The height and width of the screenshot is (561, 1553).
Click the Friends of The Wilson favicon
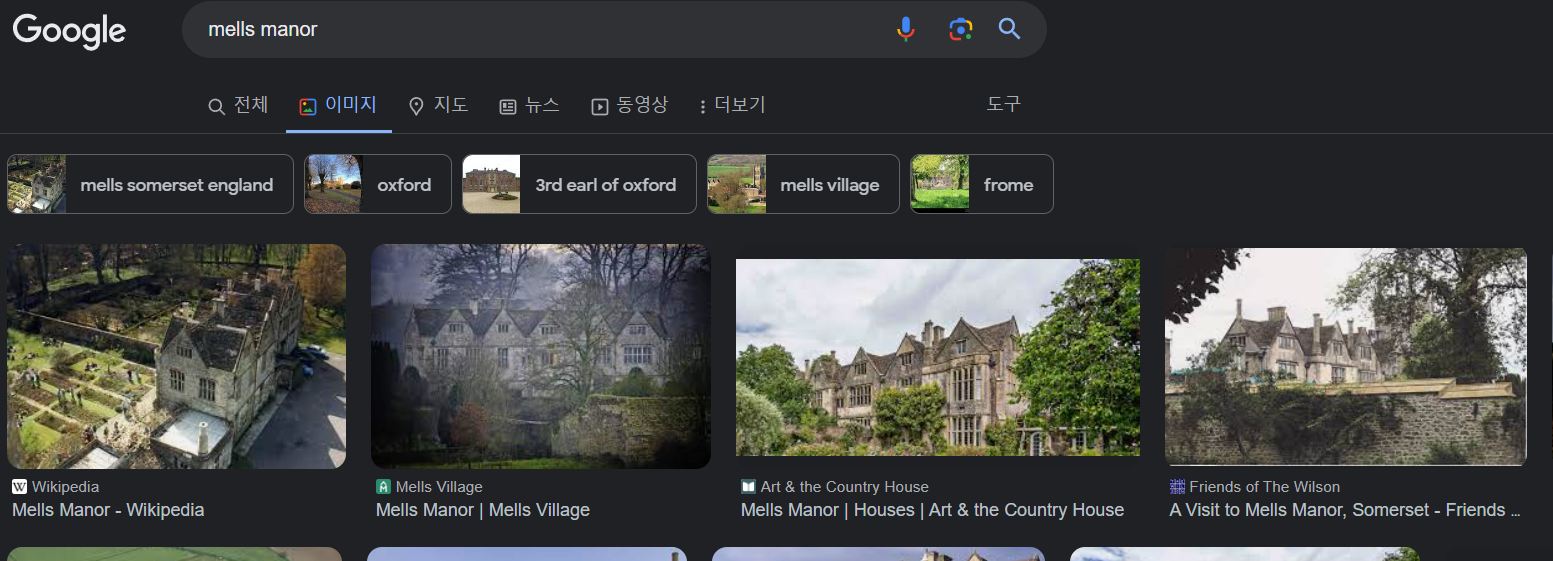(x=1177, y=487)
